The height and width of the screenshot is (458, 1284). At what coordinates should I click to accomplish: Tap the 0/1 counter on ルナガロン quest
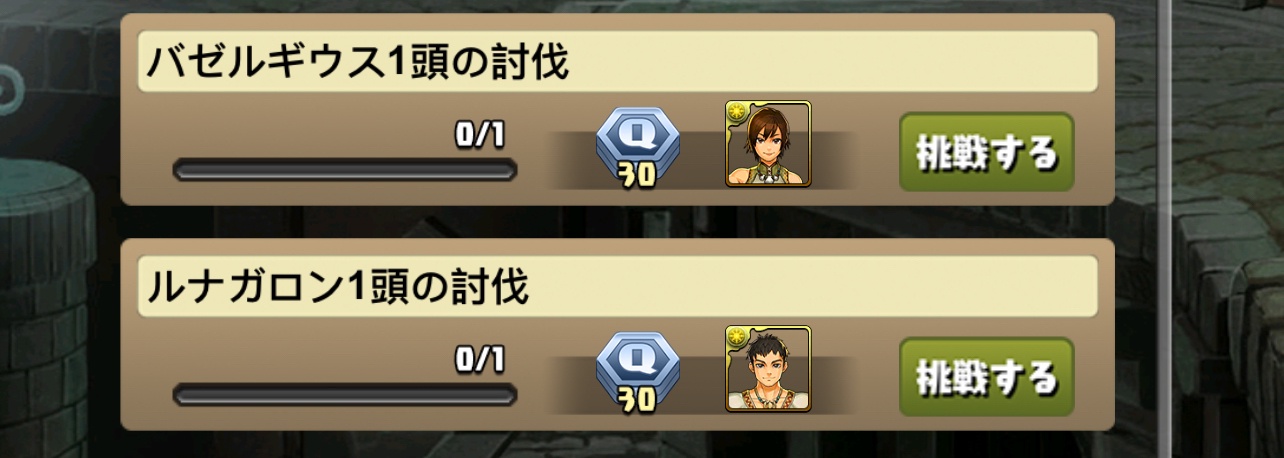[x=480, y=359]
